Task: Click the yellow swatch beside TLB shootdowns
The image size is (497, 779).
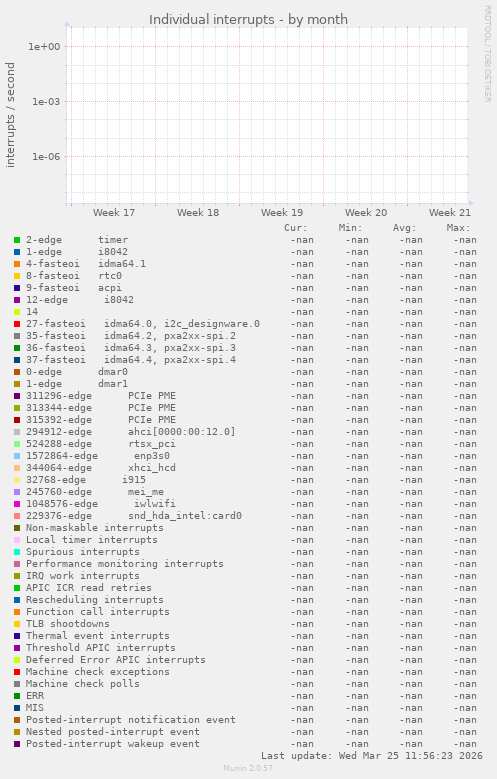Action: click(x=17, y=624)
